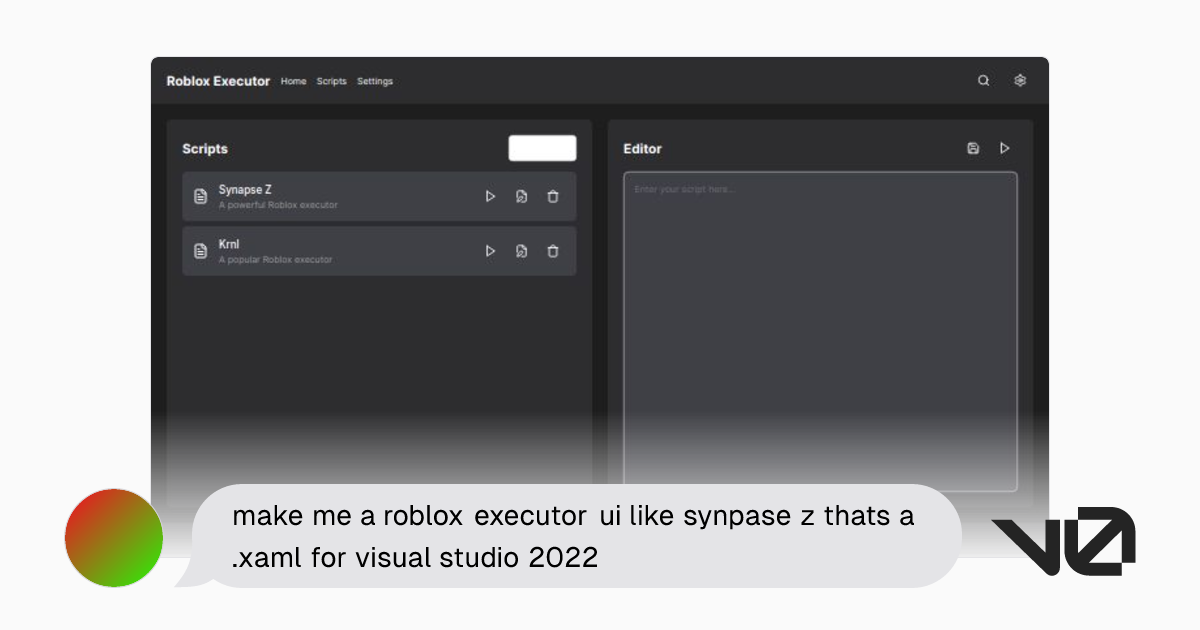
Task: Click the search magnifier icon in header
Action: (x=983, y=81)
